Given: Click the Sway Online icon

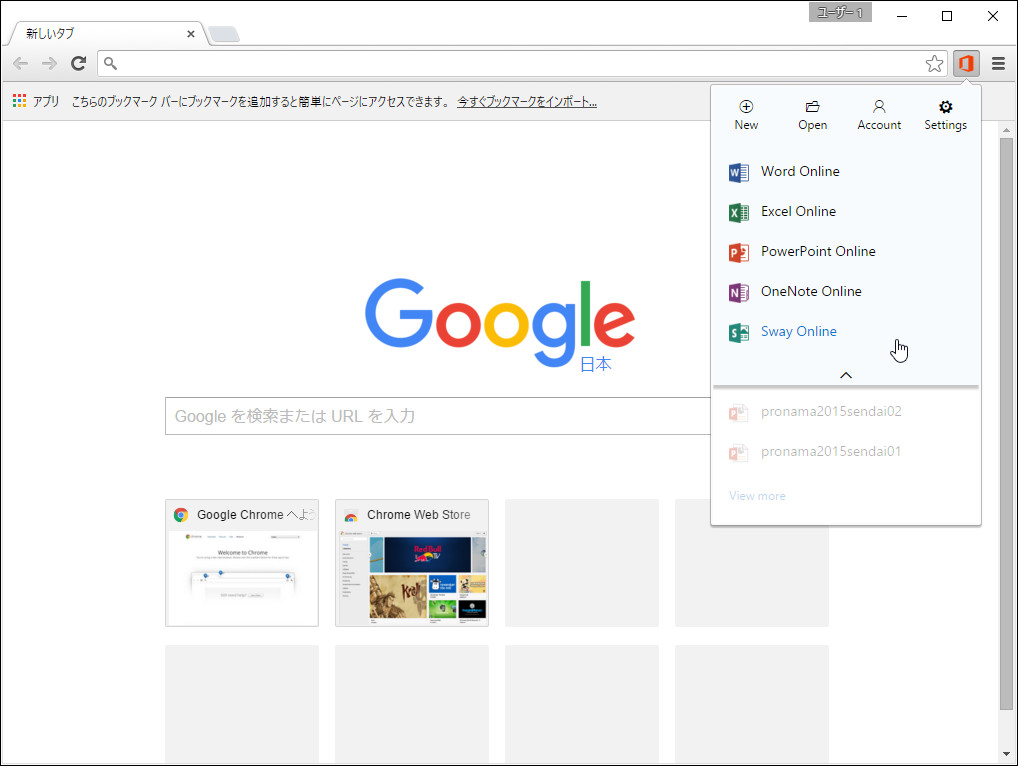Looking at the screenshot, I should click(739, 333).
